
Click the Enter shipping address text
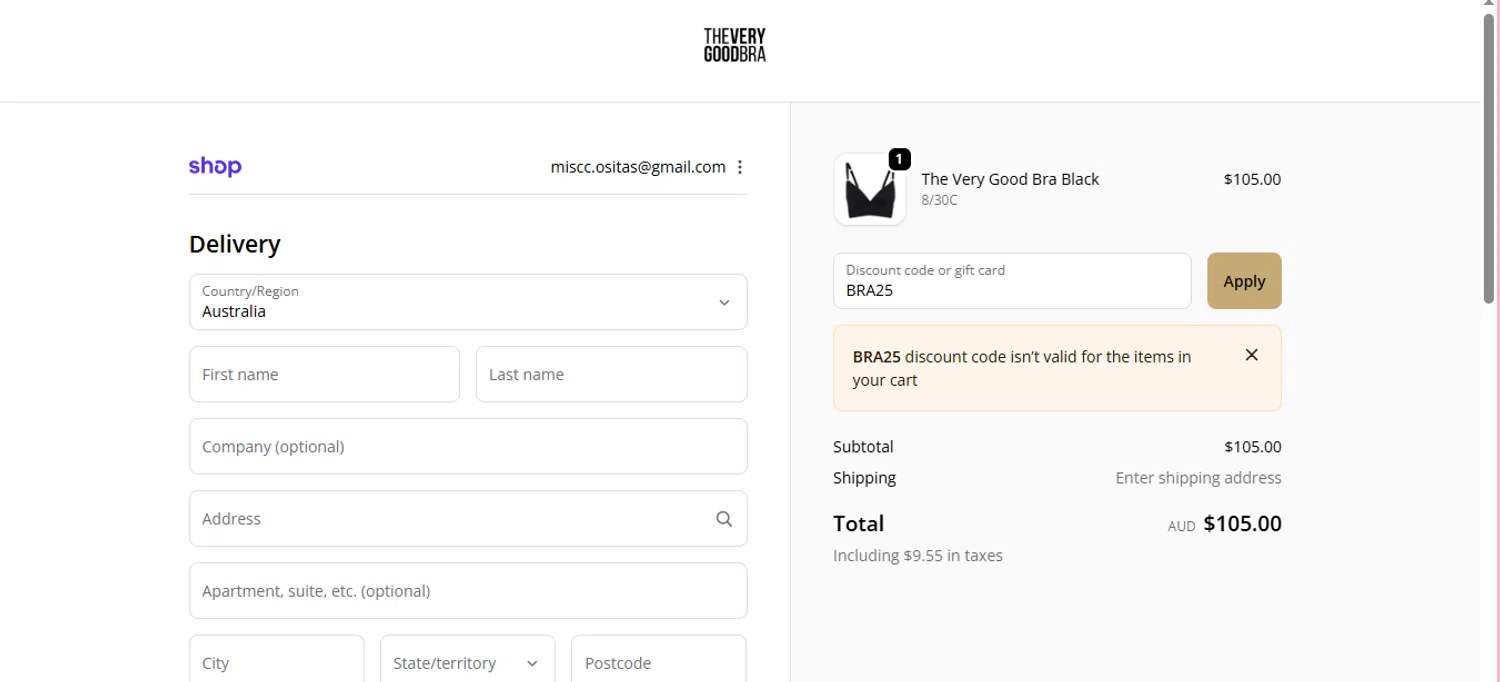pyautogui.click(x=1198, y=478)
